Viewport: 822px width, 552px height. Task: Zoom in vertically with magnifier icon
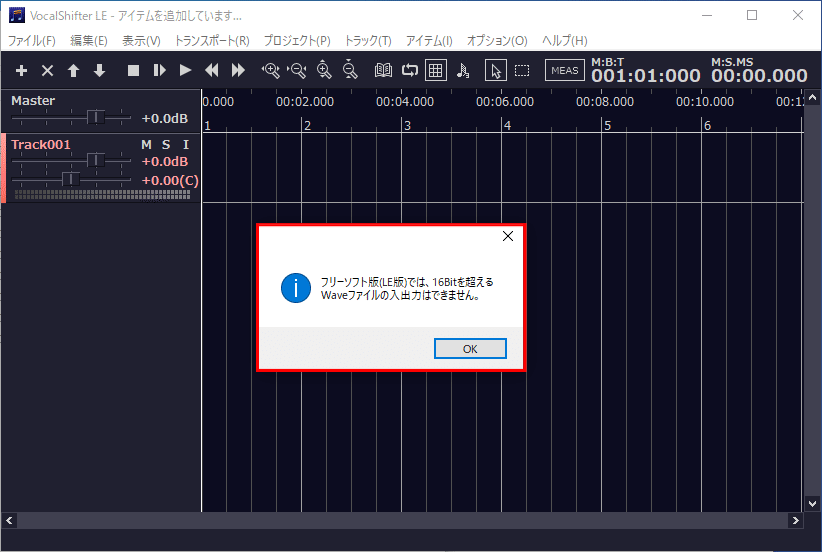(324, 70)
